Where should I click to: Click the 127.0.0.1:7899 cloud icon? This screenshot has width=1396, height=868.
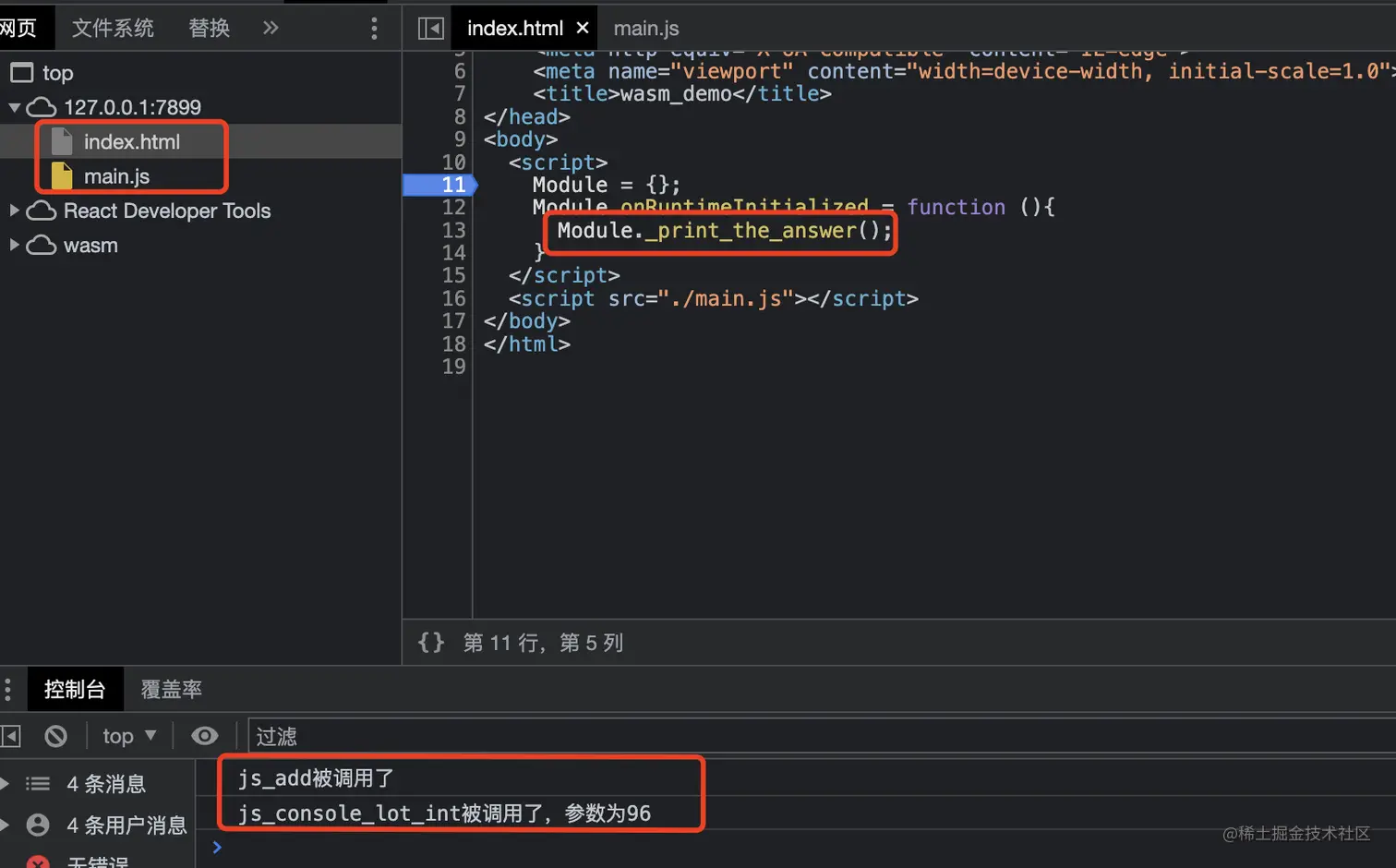[x=42, y=107]
